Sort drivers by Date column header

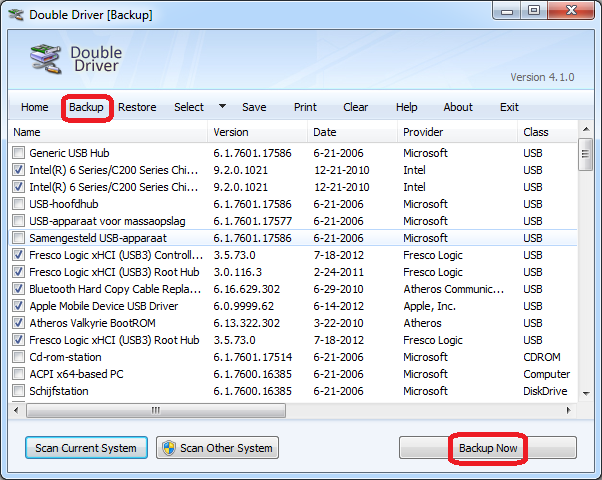(x=350, y=132)
